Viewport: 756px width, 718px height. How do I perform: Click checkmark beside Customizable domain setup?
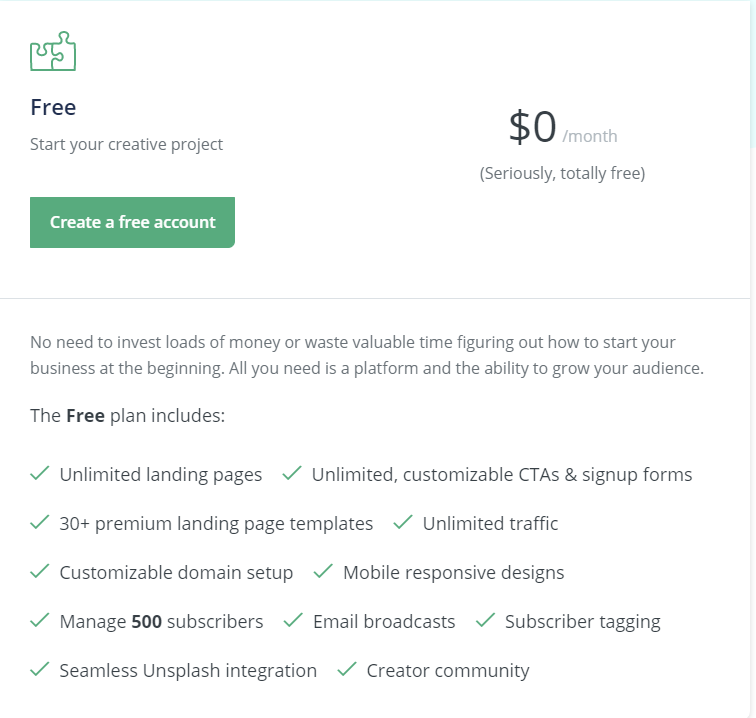[40, 572]
